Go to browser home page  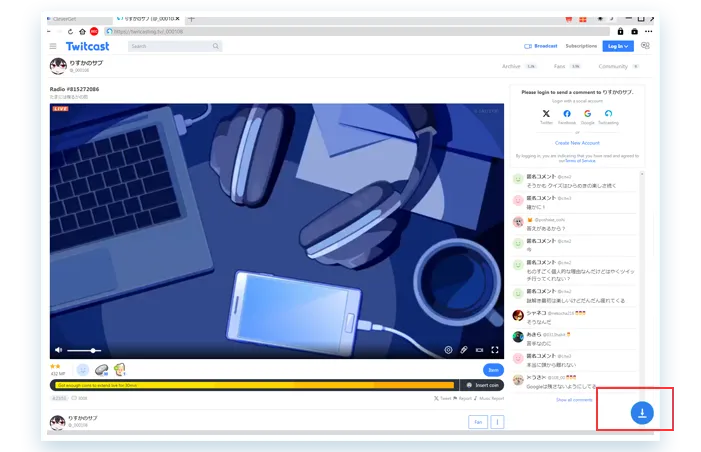click(x=82, y=31)
